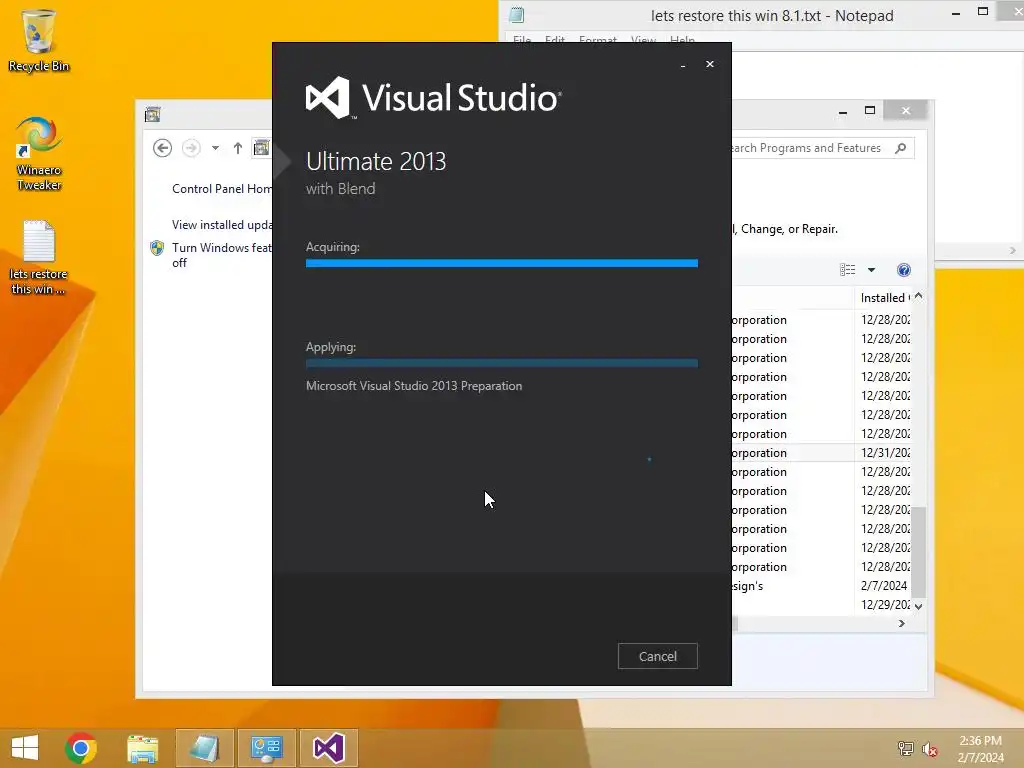Open the Windows Start button

(25, 748)
